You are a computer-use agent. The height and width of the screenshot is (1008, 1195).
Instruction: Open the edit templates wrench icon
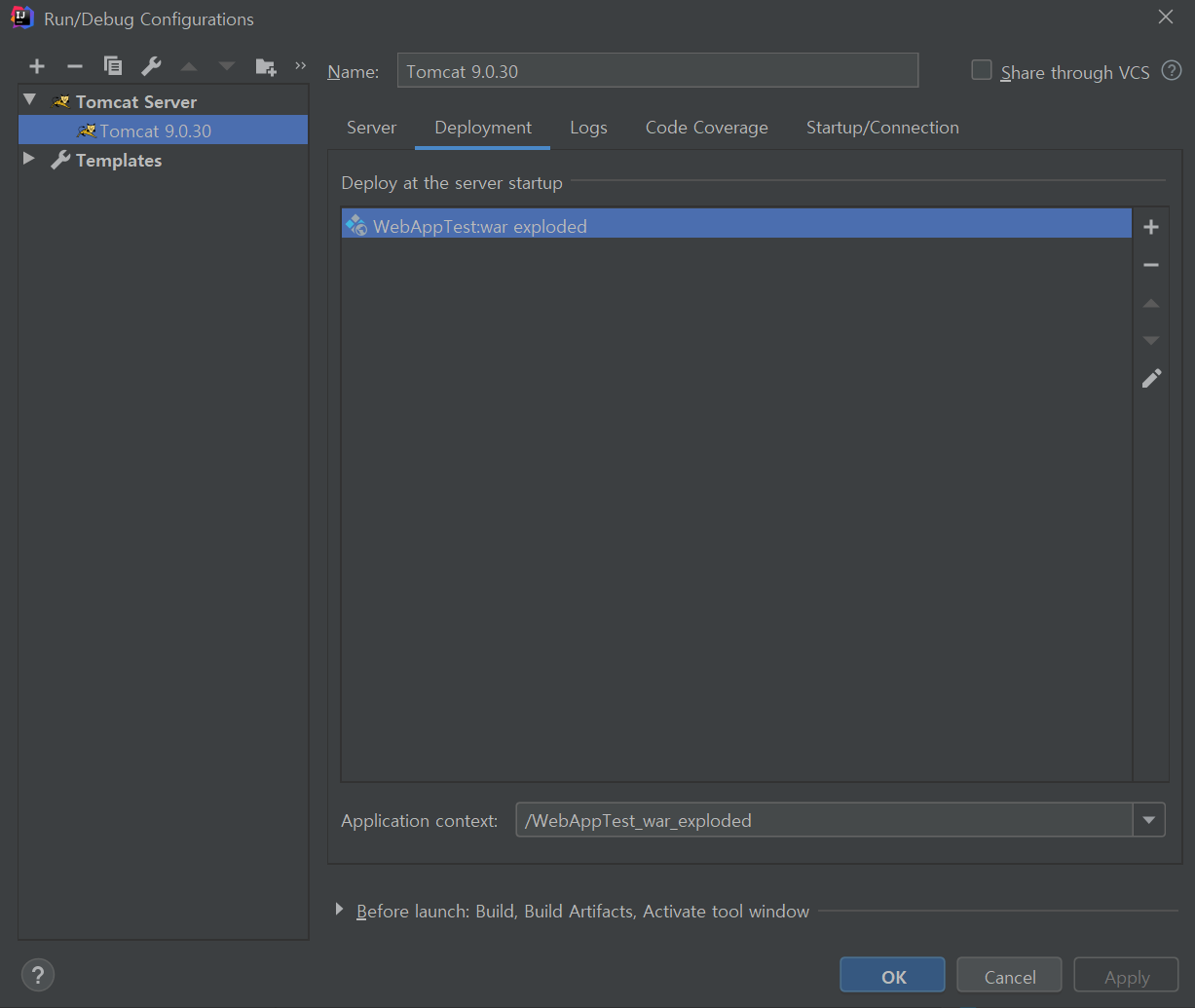pyautogui.click(x=151, y=66)
